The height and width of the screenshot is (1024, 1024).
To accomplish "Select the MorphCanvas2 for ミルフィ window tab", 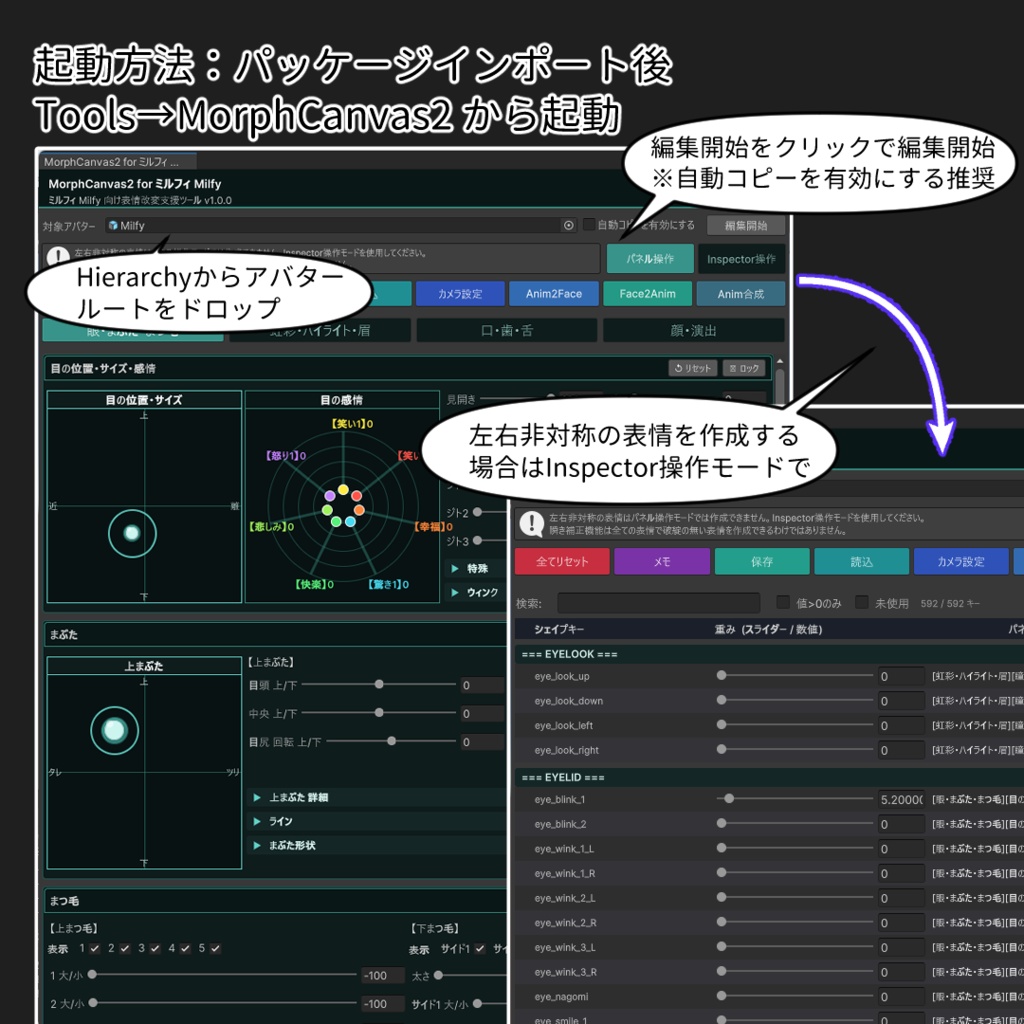I will [x=118, y=161].
